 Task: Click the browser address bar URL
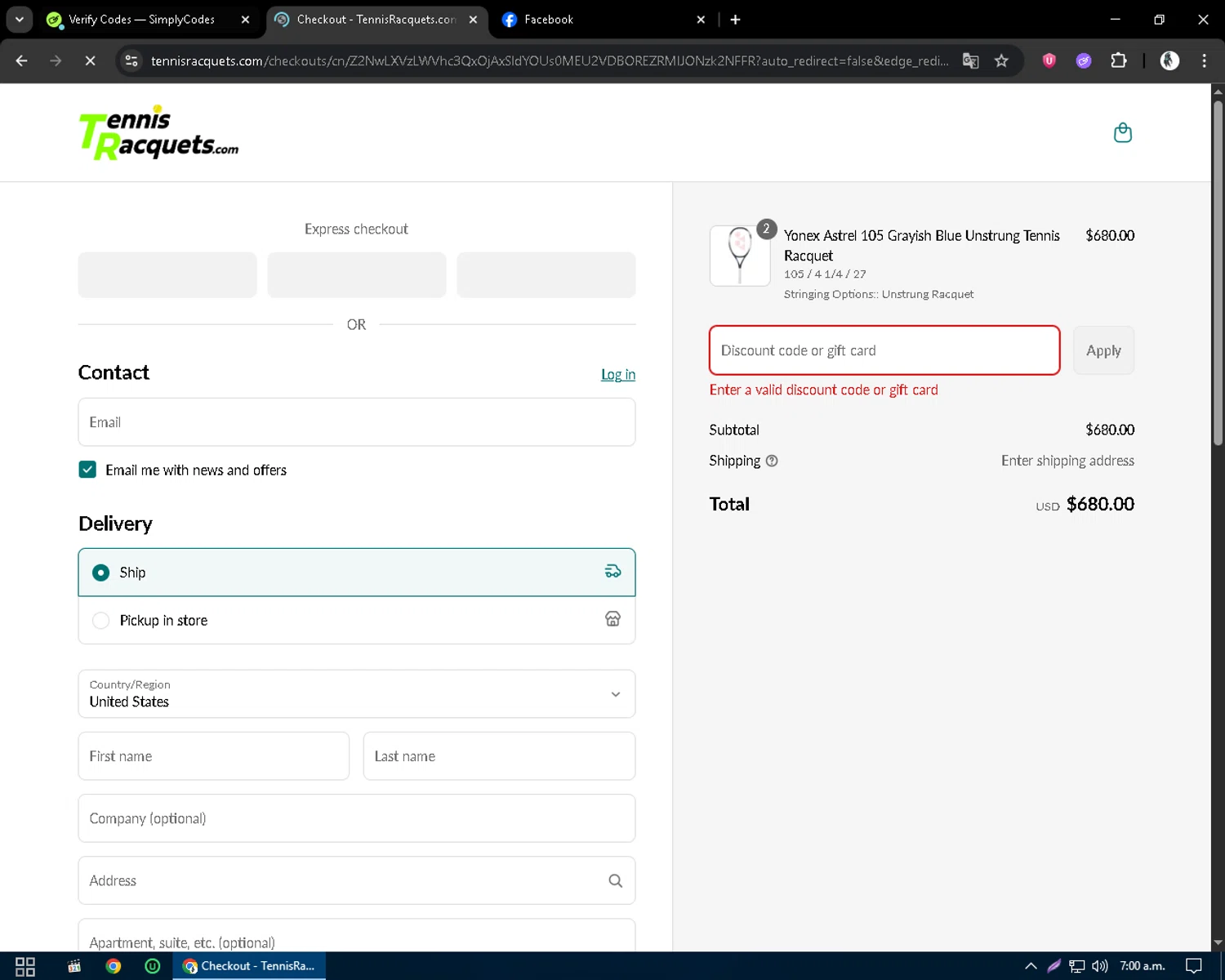pyautogui.click(x=549, y=60)
